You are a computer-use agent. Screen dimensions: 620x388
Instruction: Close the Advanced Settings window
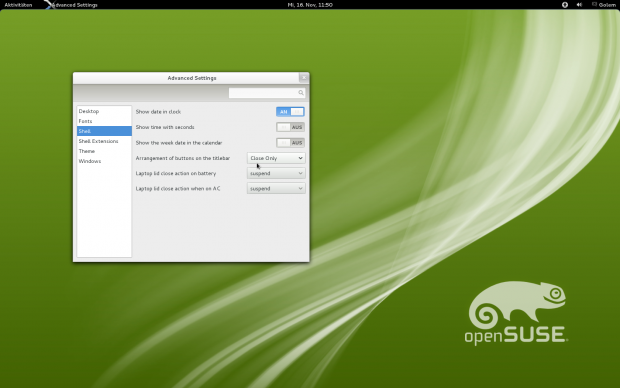tap(304, 78)
